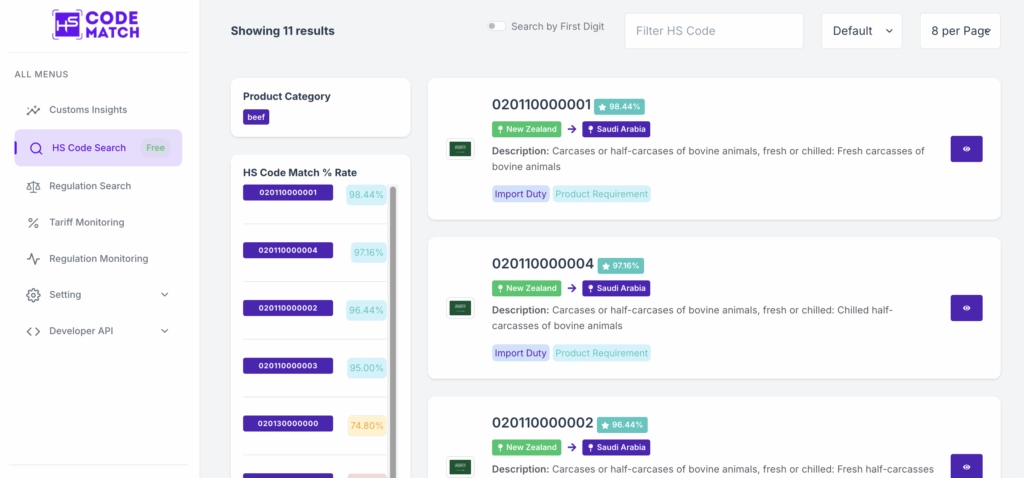Expand the Setting menu chevron
Viewport: 1024px width, 478px height.
165,295
